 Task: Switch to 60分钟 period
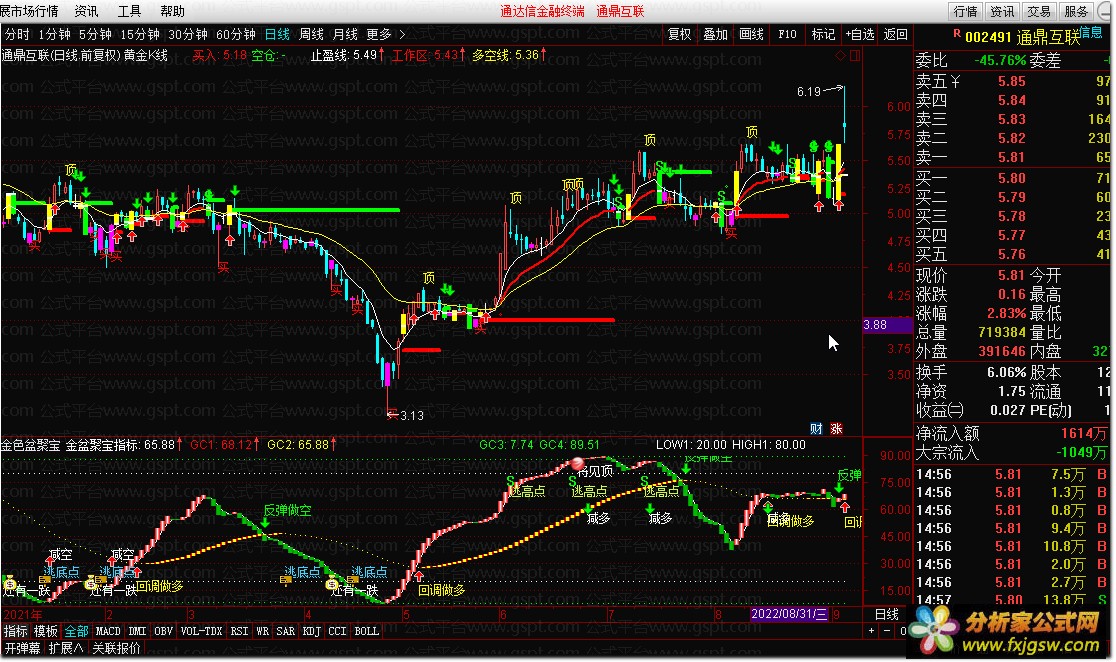(x=236, y=34)
